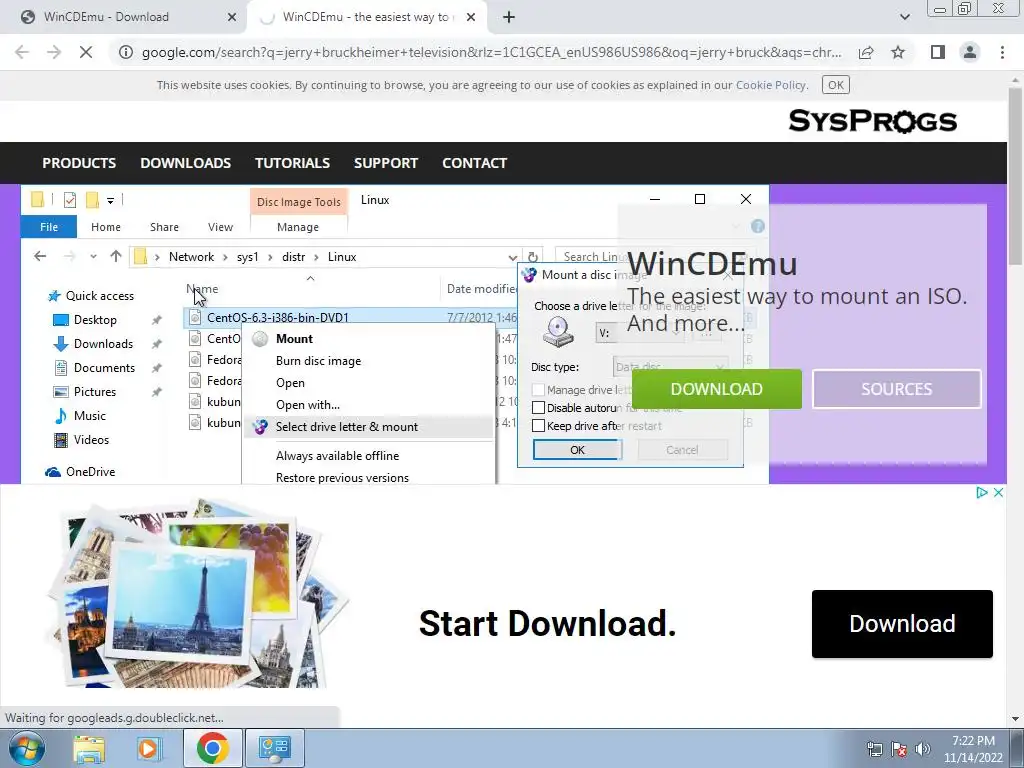The width and height of the screenshot is (1024, 768).
Task: Open the Chrome side panel
Action: (x=938, y=52)
